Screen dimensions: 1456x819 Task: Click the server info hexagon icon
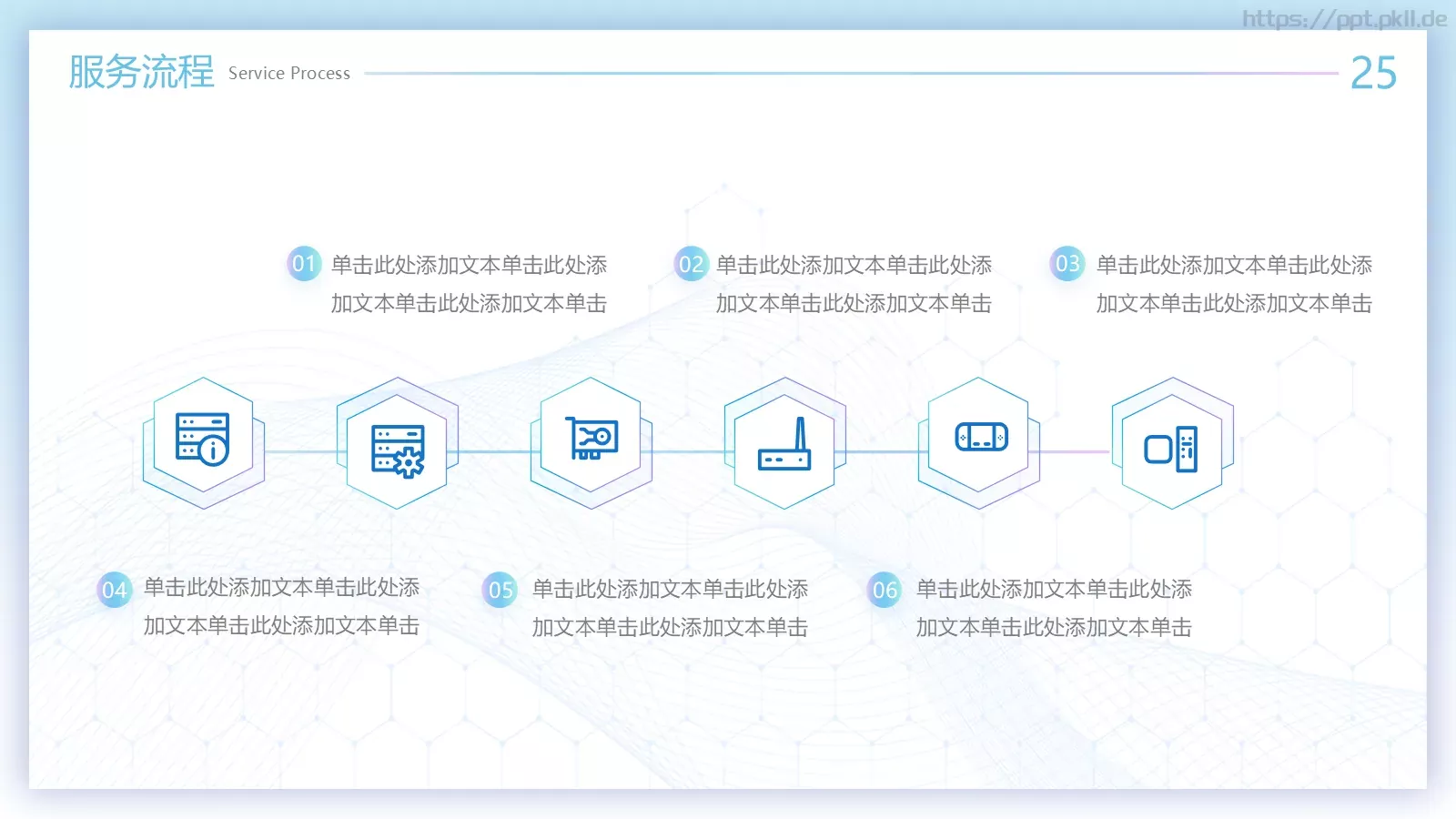(203, 442)
